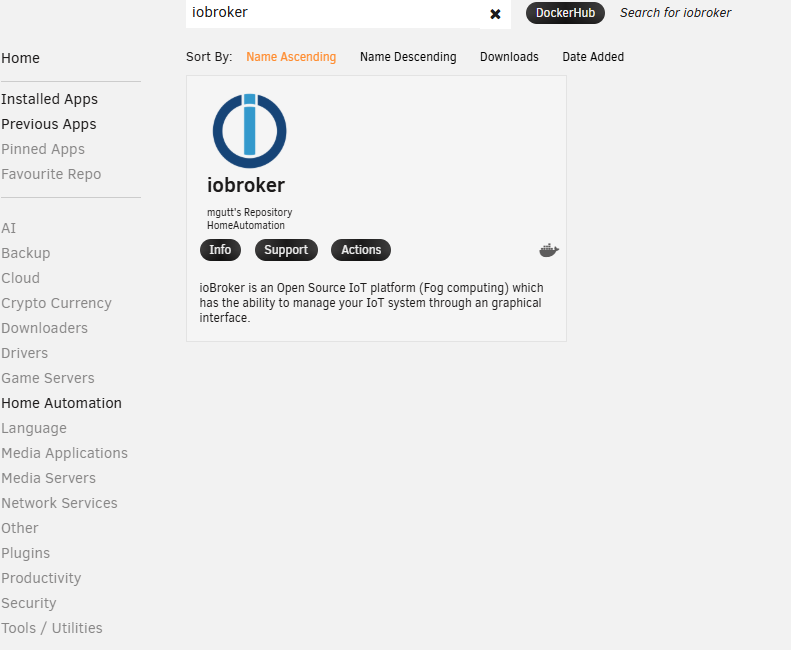This screenshot has height=650, width=791.
Task: Select the Other category
Action: click(x=20, y=528)
